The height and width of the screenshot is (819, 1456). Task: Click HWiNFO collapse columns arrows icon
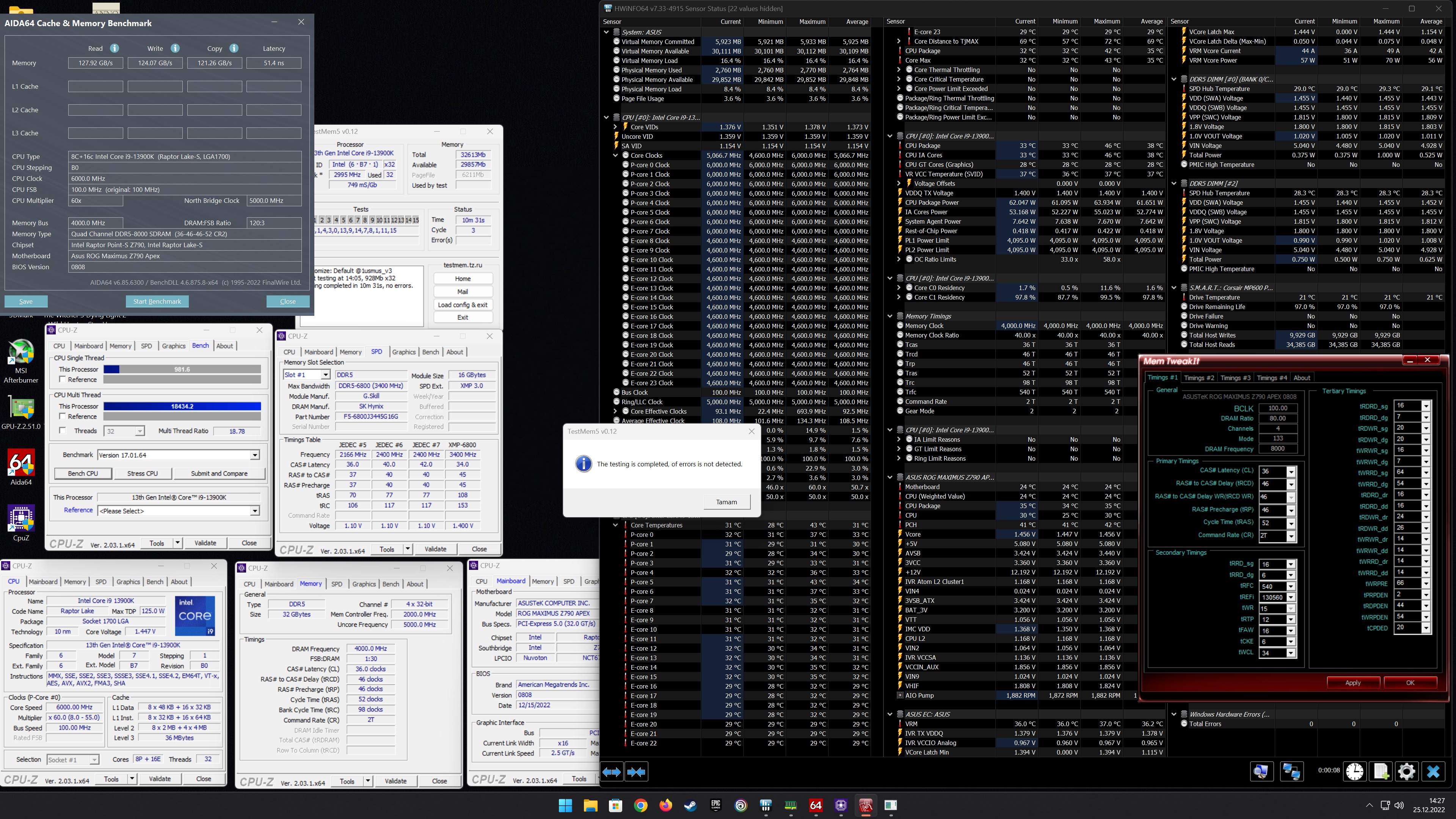coord(637,772)
